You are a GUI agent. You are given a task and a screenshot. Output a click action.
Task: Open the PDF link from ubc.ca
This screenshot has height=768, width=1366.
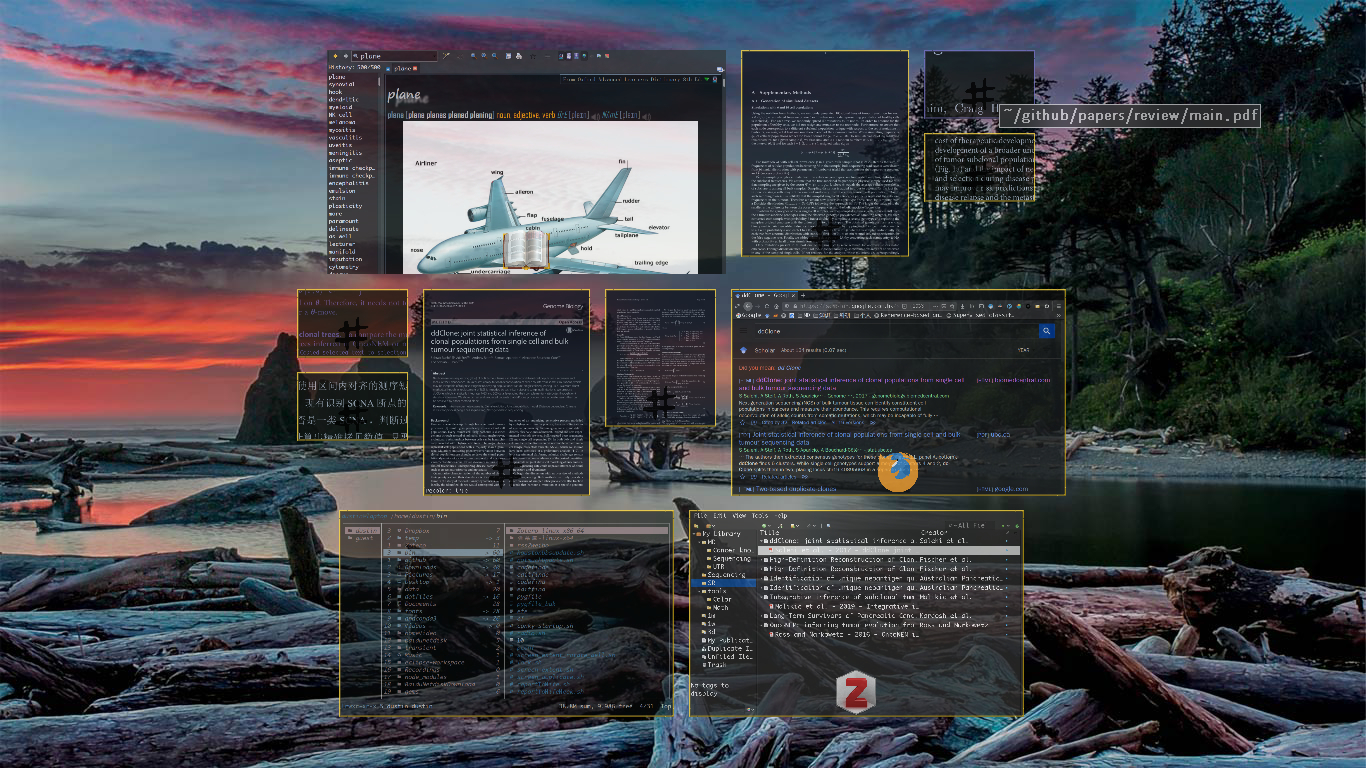[993, 434]
